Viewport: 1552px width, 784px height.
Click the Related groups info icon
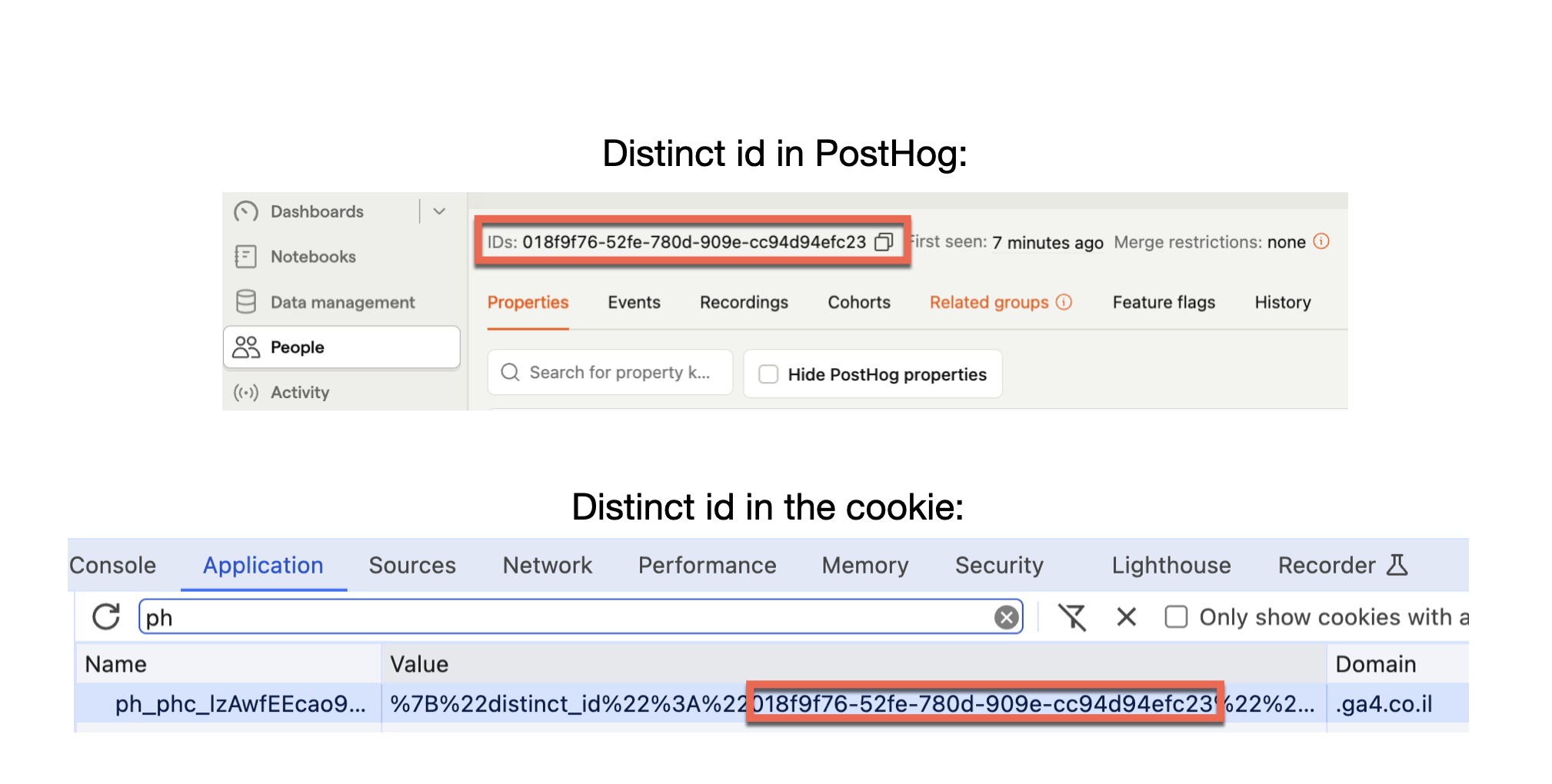click(1064, 302)
